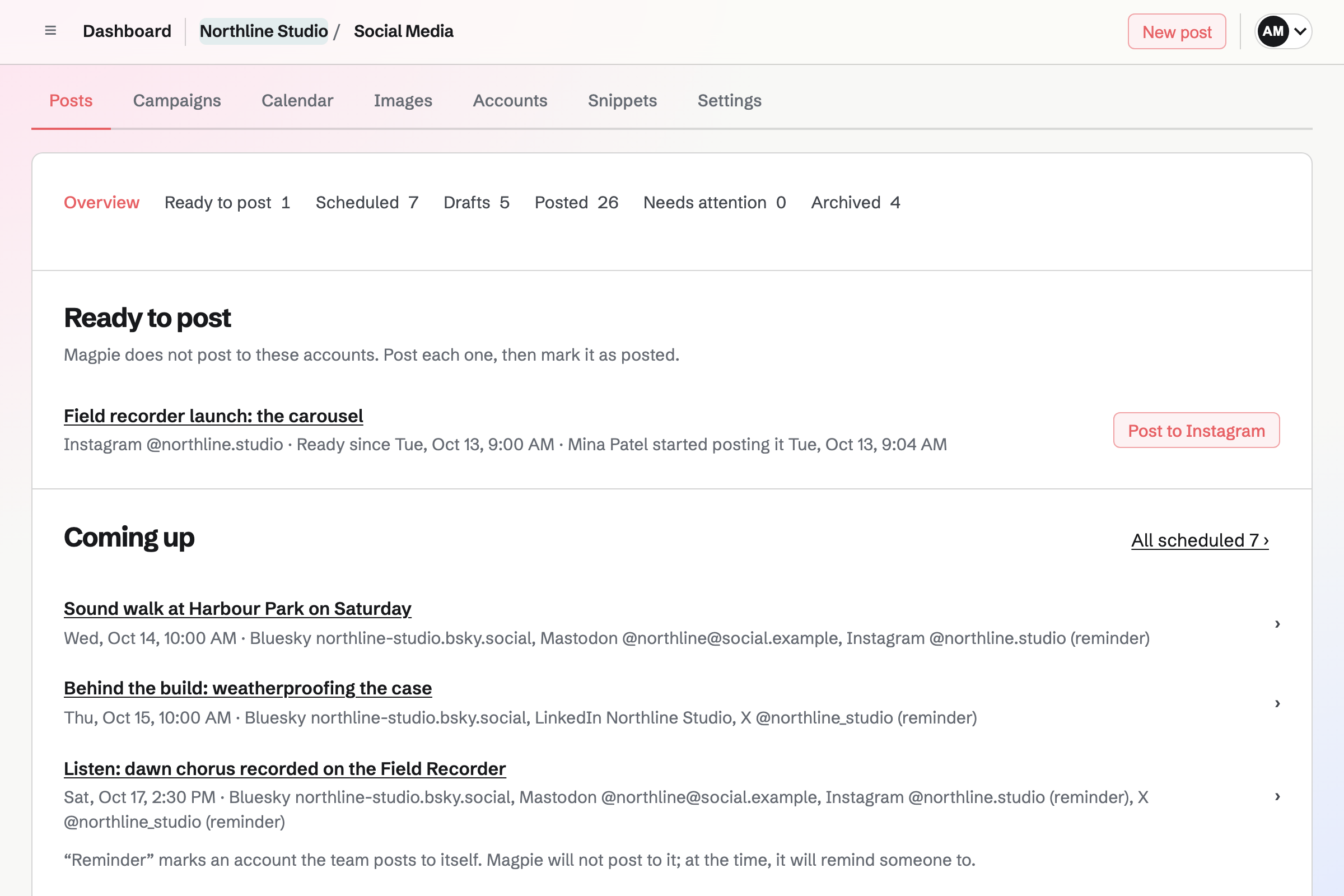The height and width of the screenshot is (896, 1344).
Task: Open Field recorder launch: the carousel
Action: tap(213, 416)
